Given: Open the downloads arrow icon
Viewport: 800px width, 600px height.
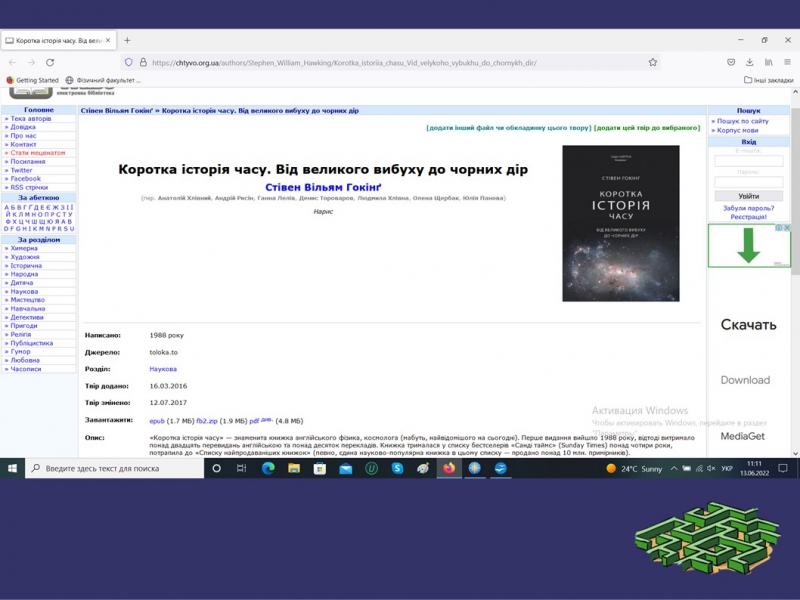Looking at the screenshot, I should pos(749,62).
